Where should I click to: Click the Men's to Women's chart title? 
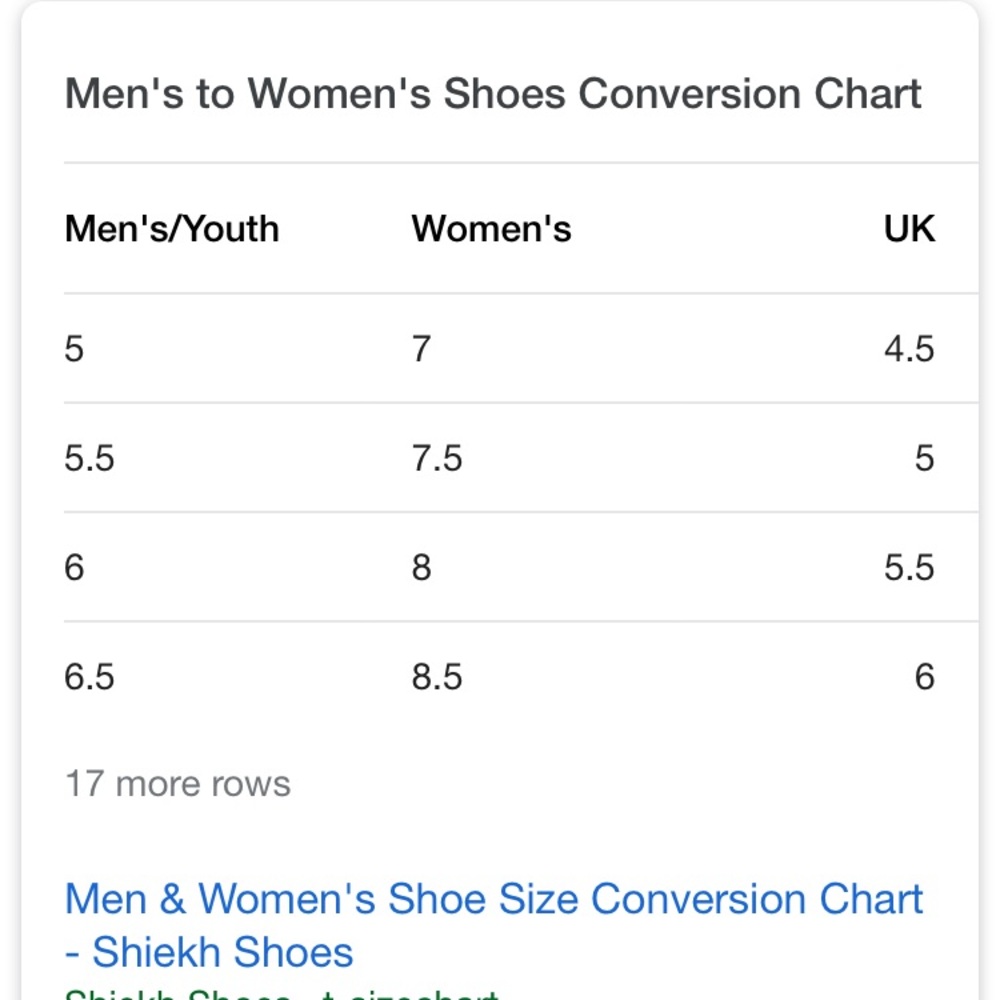click(492, 93)
